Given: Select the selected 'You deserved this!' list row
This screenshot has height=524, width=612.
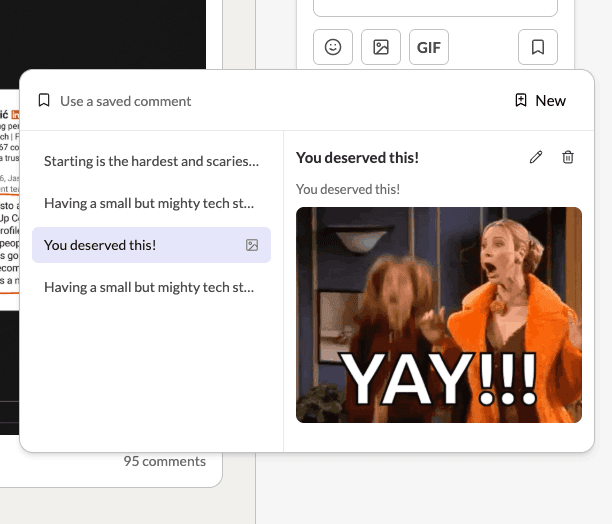Looking at the screenshot, I should click(151, 245).
